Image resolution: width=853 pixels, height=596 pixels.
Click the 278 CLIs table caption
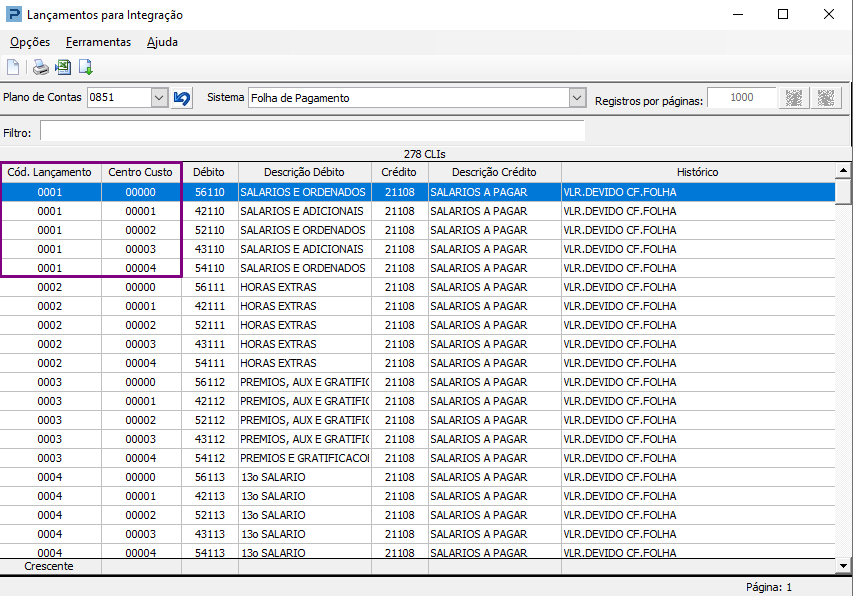(x=425, y=154)
